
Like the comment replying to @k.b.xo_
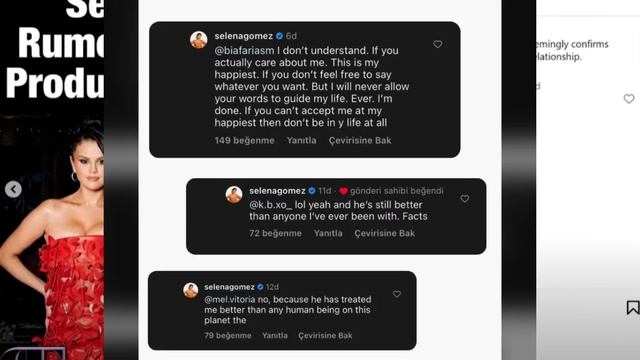(464, 198)
